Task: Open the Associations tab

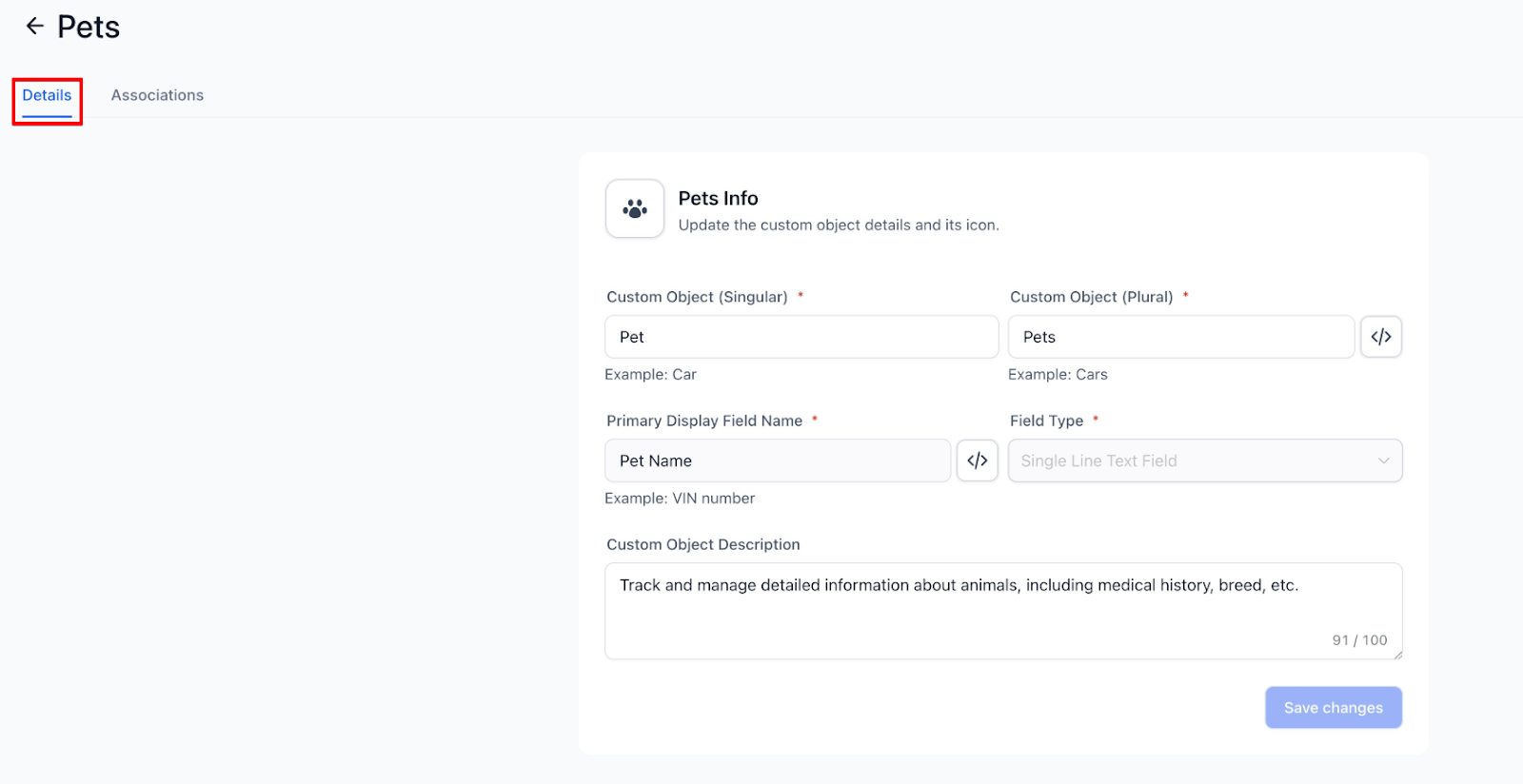Action: (157, 95)
